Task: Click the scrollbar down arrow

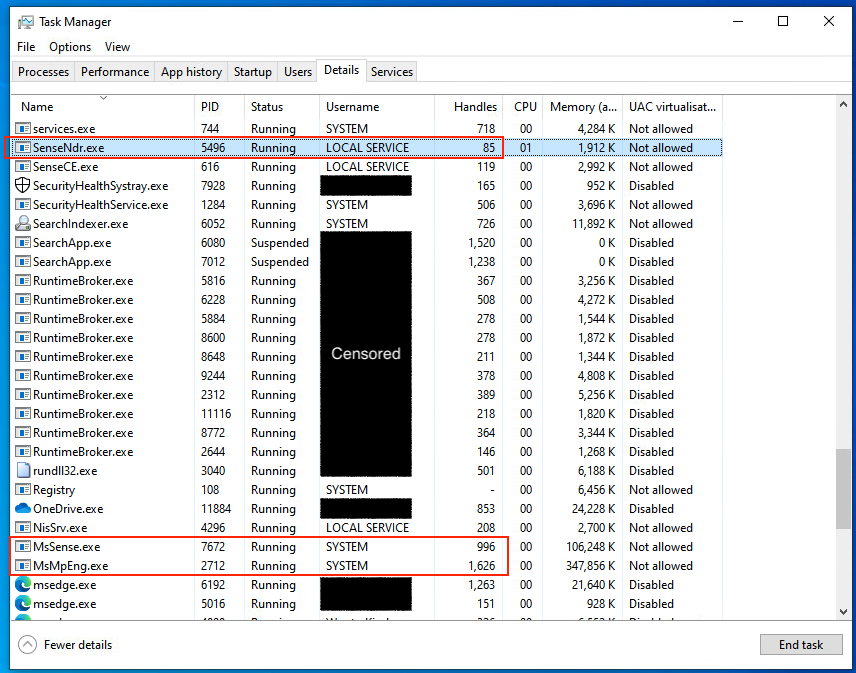Action: pyautogui.click(x=843, y=612)
